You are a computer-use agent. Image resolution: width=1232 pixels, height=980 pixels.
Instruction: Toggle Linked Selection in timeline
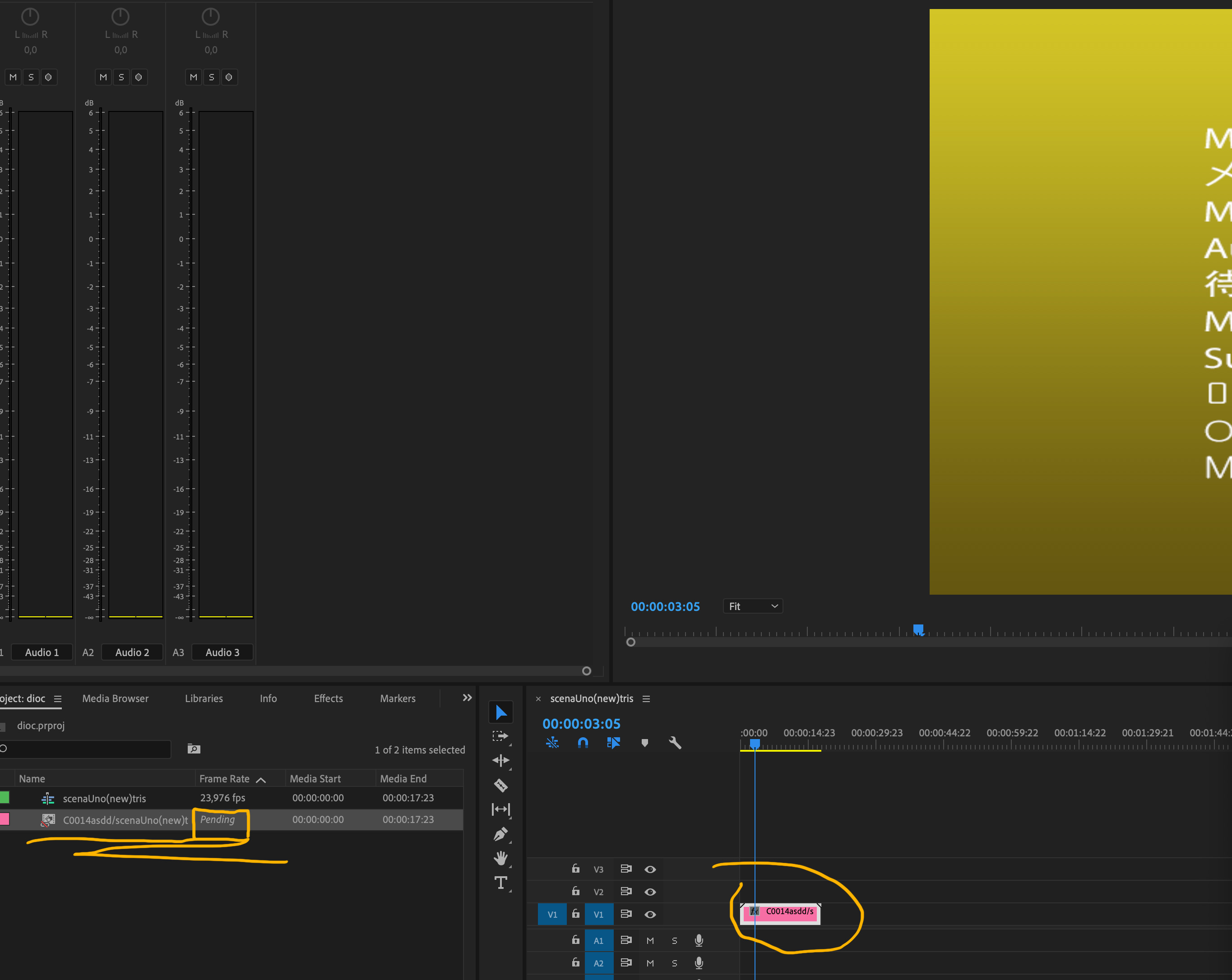click(613, 743)
